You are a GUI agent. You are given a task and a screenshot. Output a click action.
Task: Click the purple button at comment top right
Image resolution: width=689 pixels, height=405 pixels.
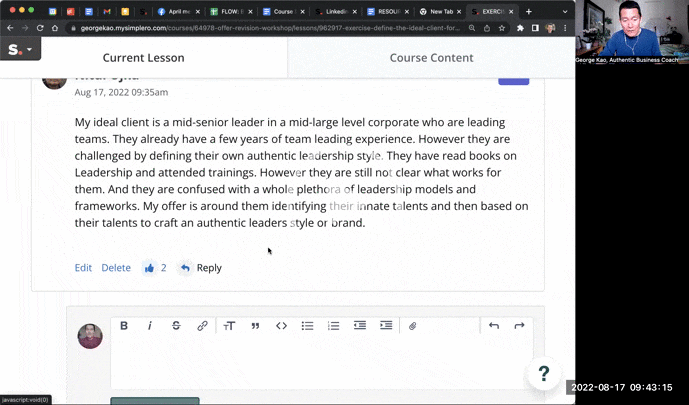click(514, 81)
